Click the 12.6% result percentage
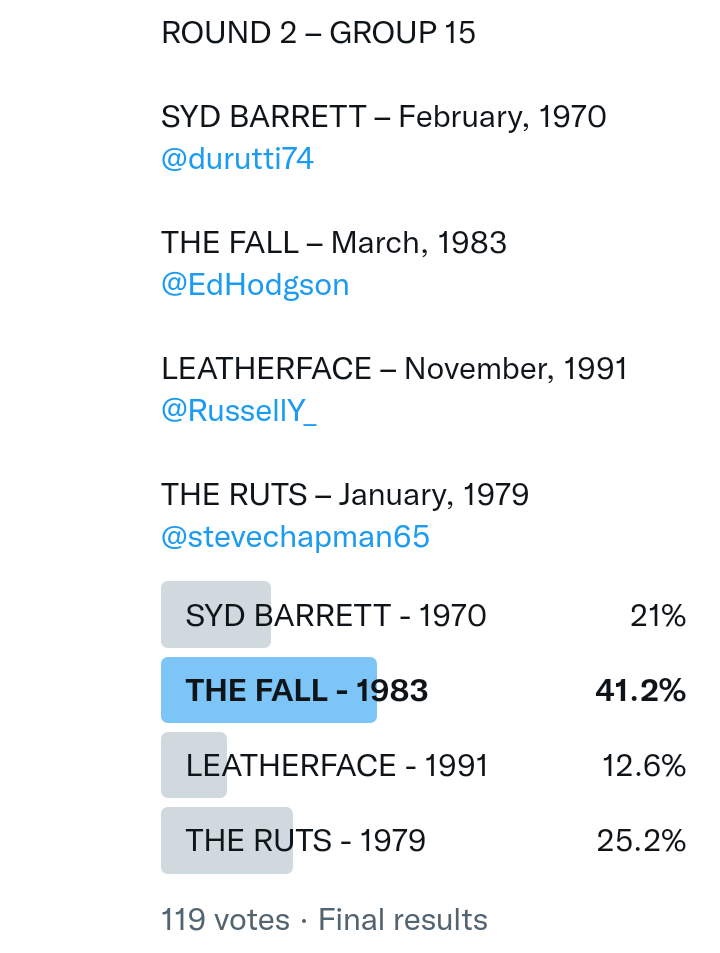 pos(643,767)
